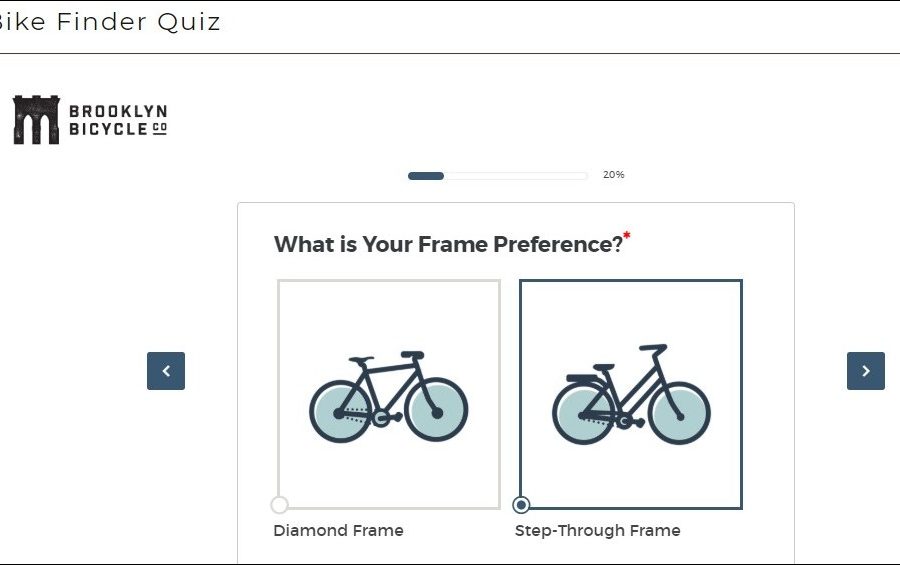Click the handlebars of the diamond frame bike
The height and width of the screenshot is (565, 900).
[411, 354]
